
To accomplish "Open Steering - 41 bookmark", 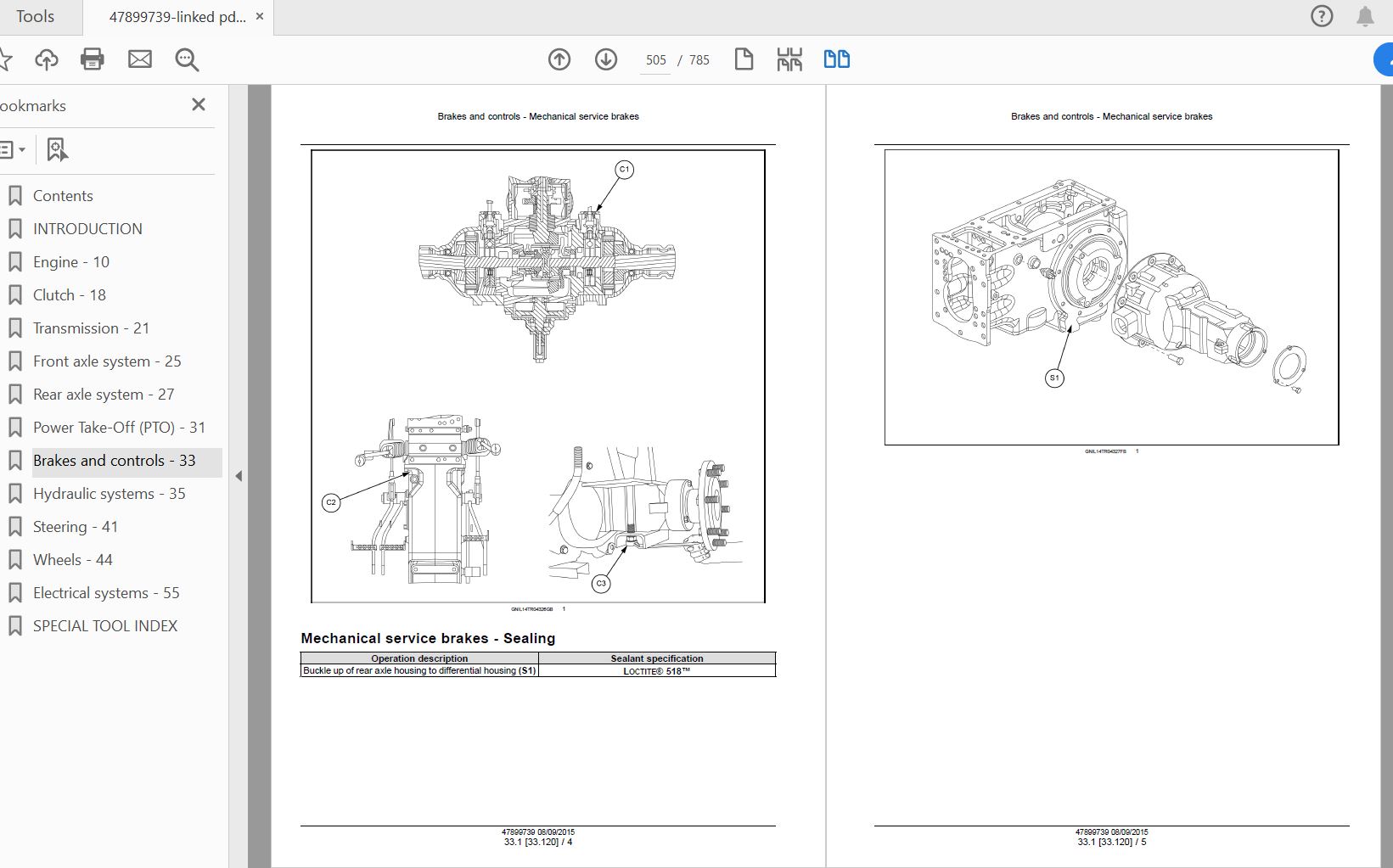I will coord(76,527).
